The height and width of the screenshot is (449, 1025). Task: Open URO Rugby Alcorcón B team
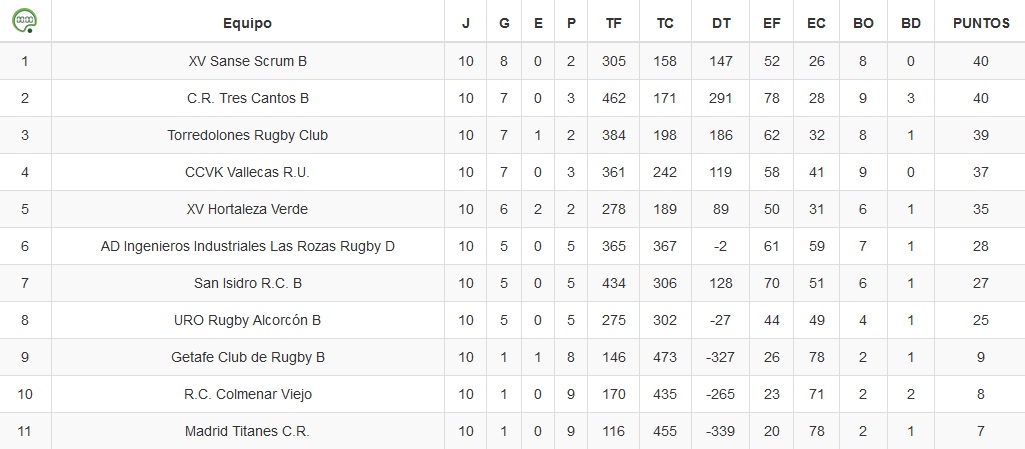coord(247,320)
